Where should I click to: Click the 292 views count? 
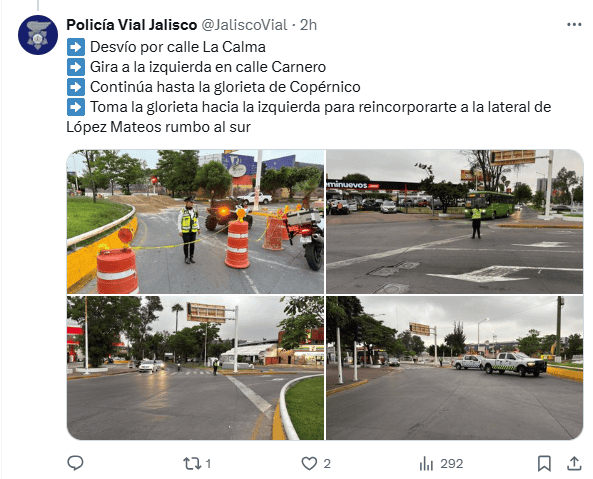[452, 463]
